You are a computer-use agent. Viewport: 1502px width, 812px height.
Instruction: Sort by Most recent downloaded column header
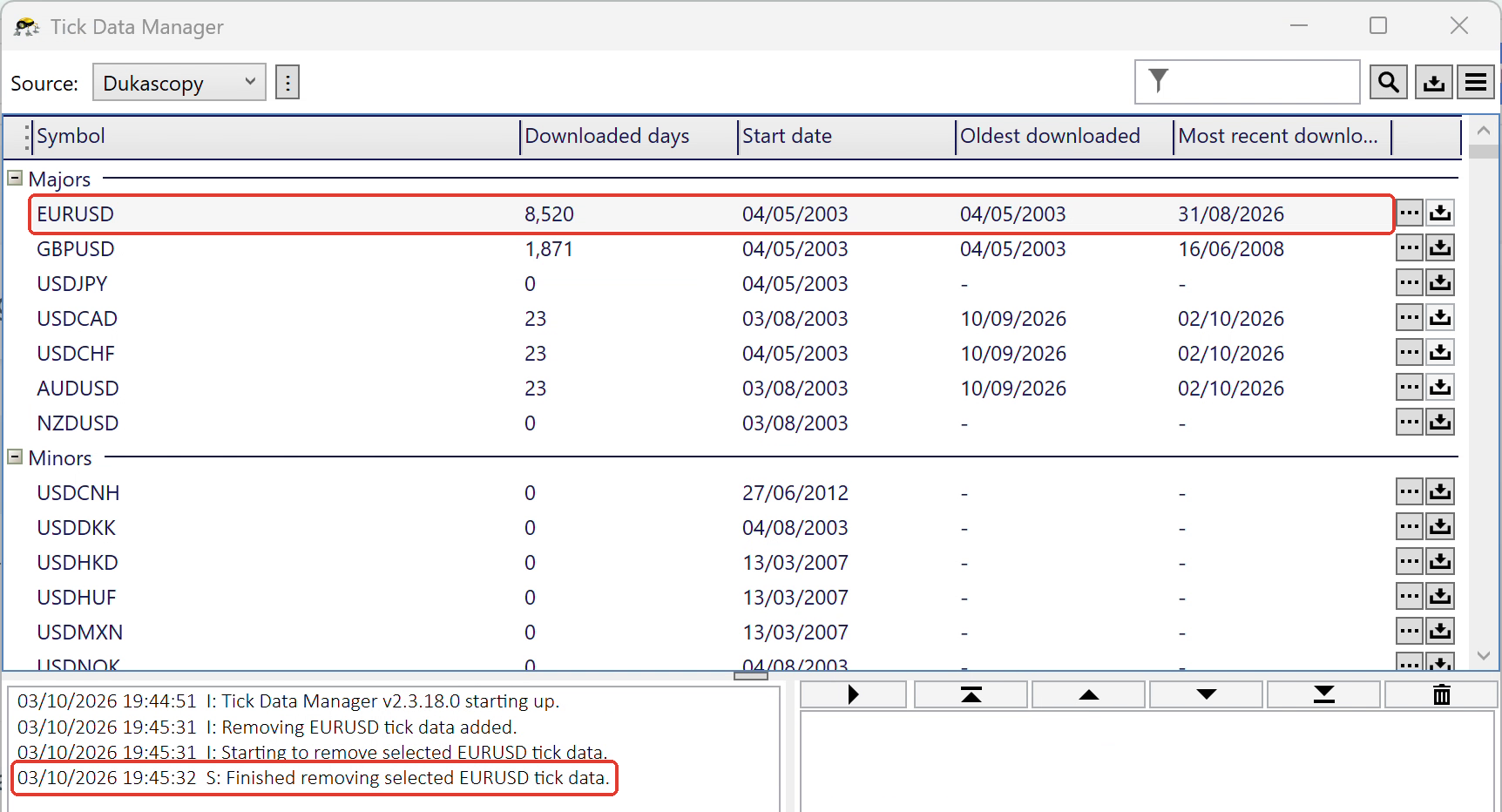pyautogui.click(x=1282, y=137)
